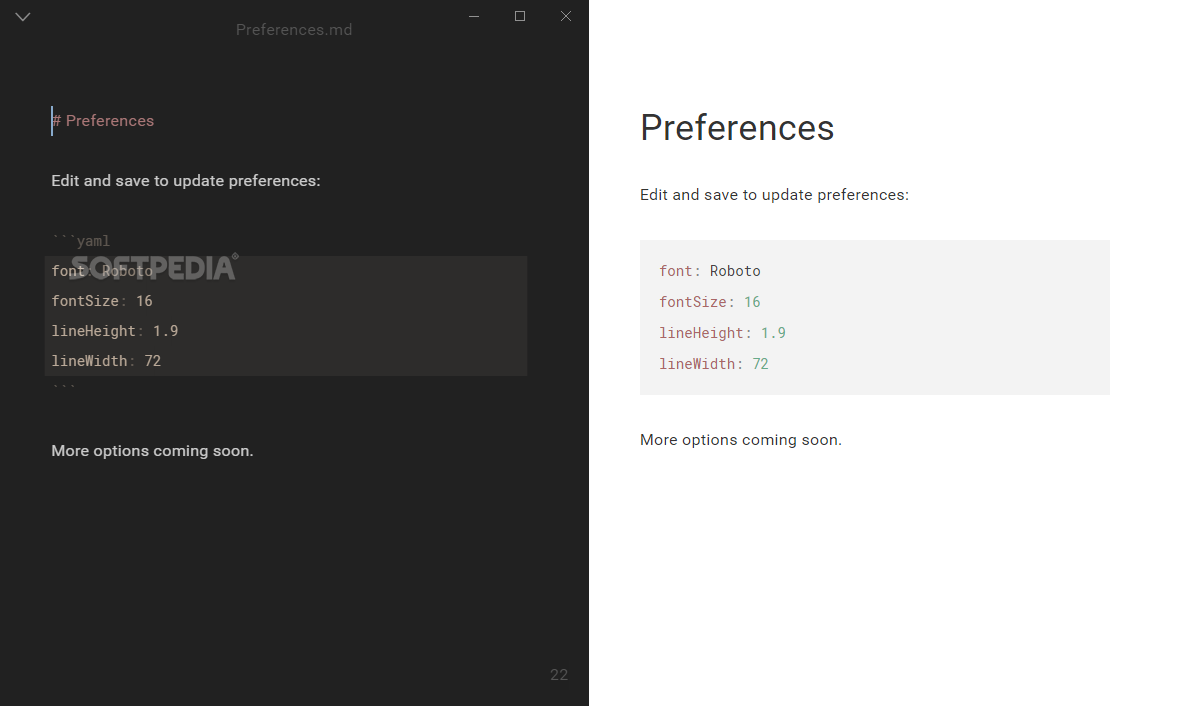Click 'fontSize: 16' in preview code block

709,302
